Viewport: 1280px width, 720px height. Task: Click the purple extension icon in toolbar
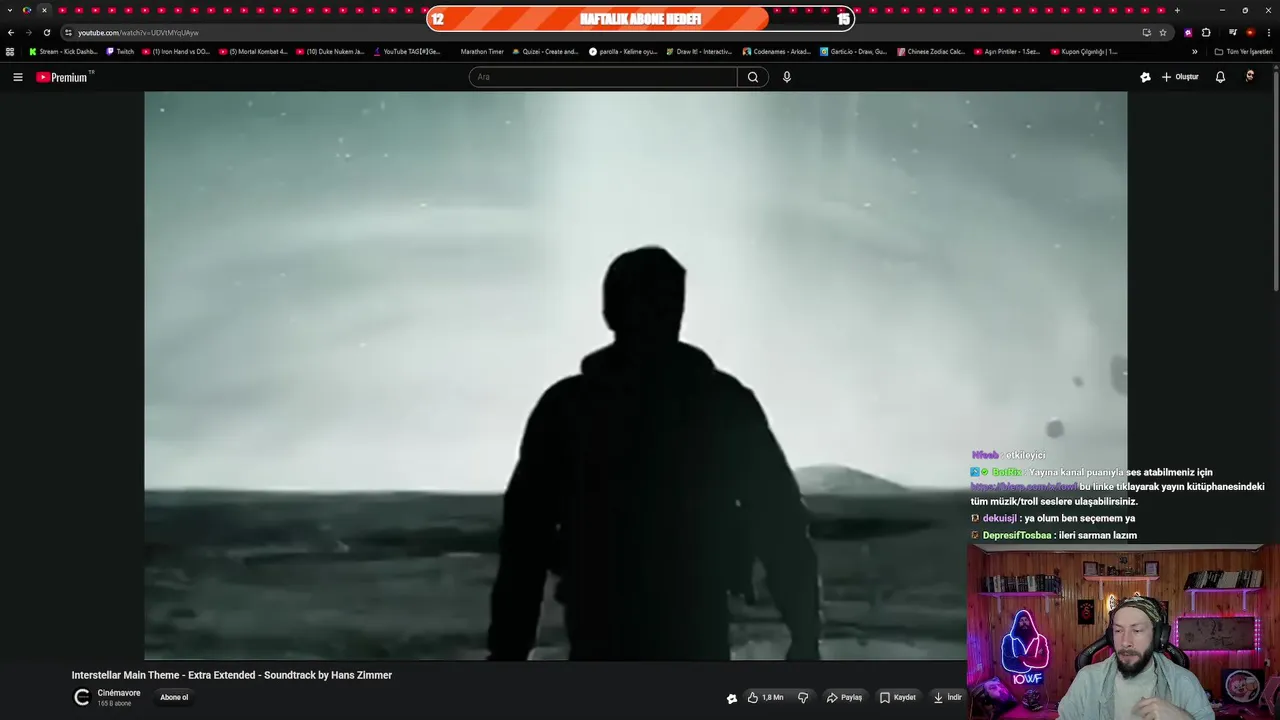point(1188,32)
